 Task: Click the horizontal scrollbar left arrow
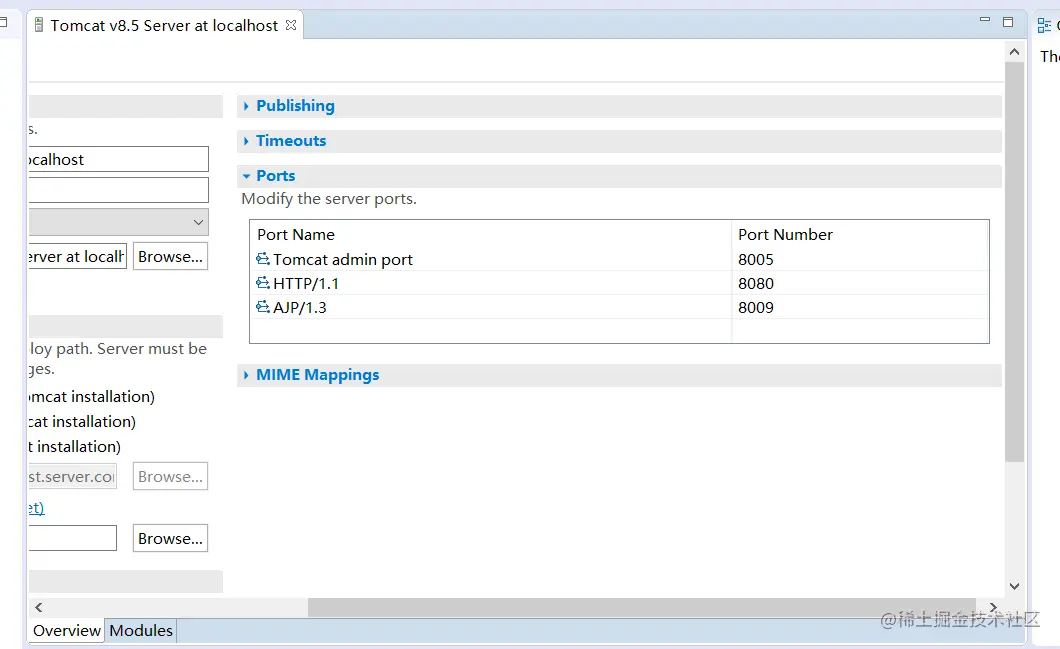pos(39,607)
